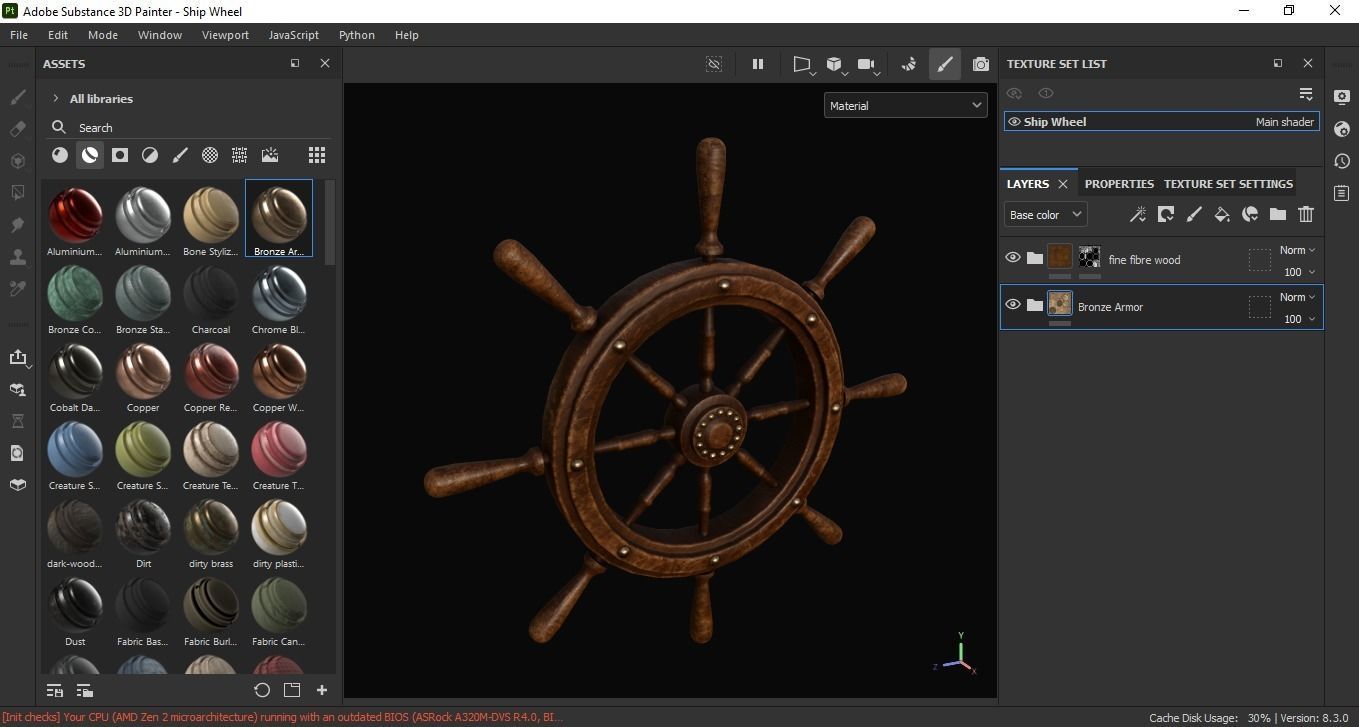Select the Projection tool in left toolbar
Screen dimensions: 1359x727
[17, 161]
